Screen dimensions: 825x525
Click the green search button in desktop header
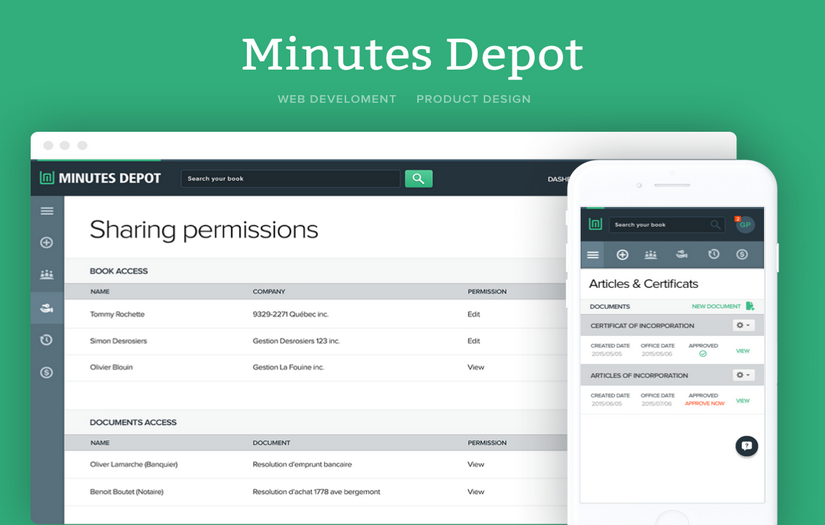click(419, 179)
